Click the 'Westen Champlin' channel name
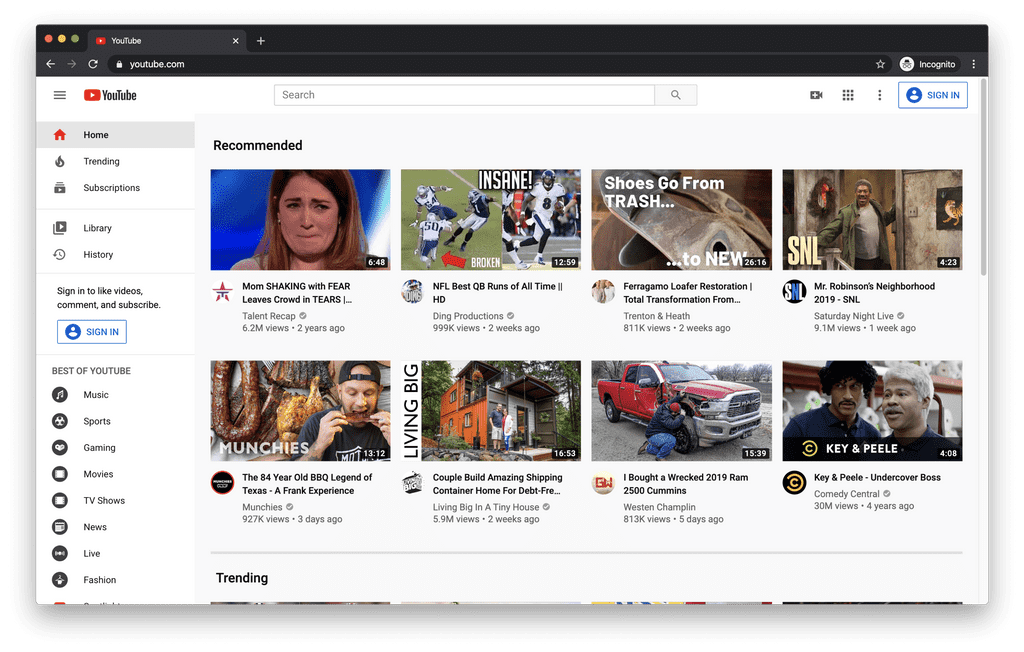Viewport: 1024px width, 652px height. 659,507
